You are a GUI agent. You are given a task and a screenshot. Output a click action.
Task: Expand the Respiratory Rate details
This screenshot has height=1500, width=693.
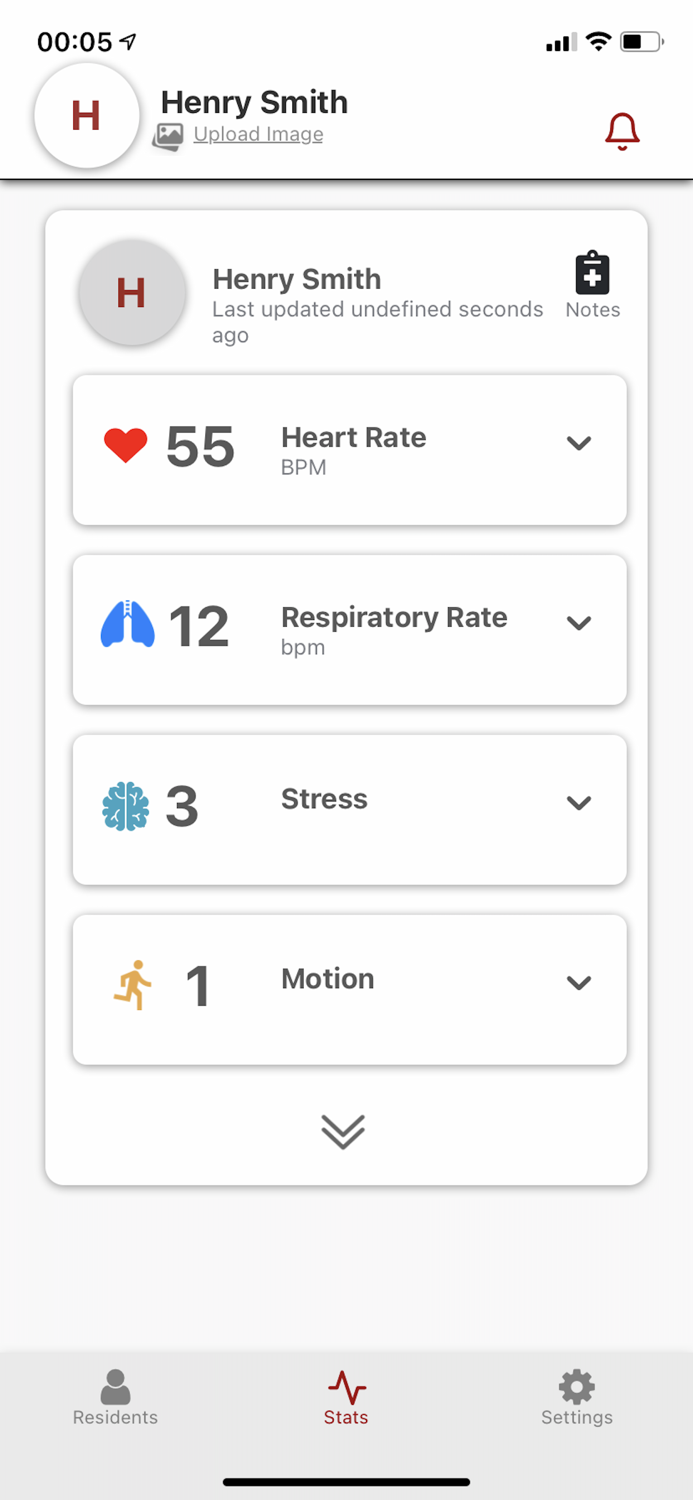pos(578,623)
